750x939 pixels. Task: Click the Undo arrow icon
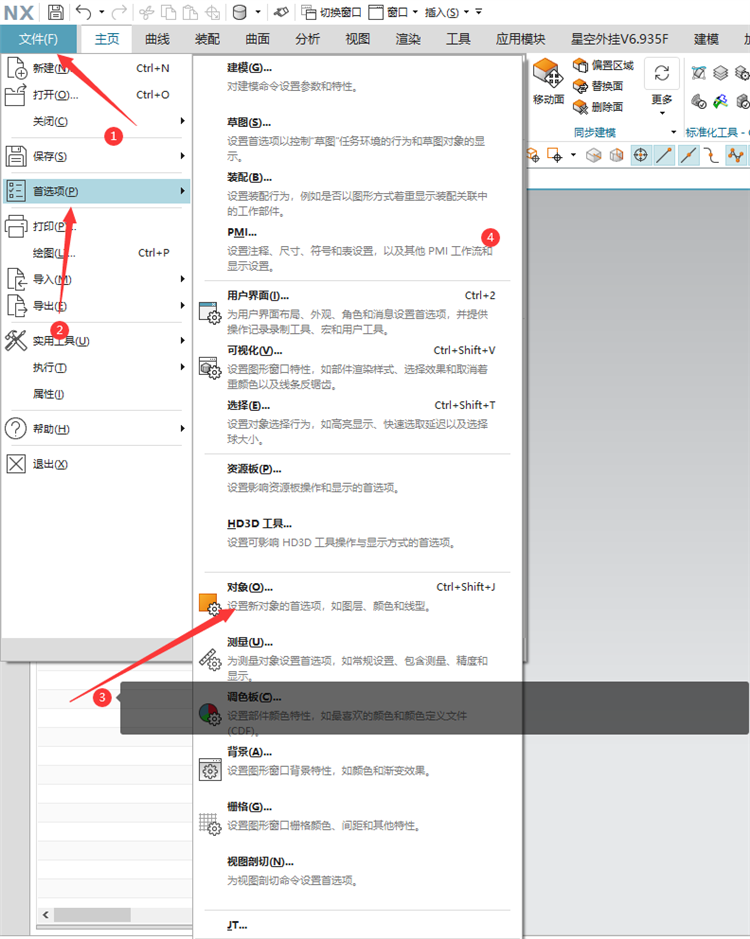(x=83, y=11)
